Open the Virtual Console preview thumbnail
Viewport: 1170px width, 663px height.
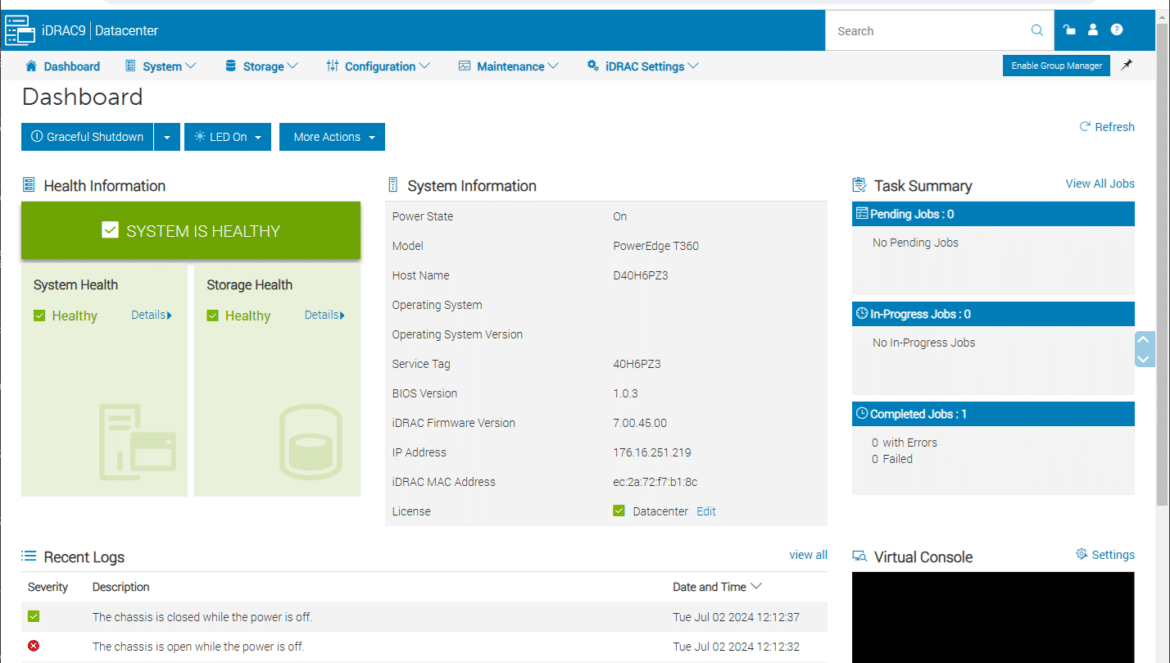click(993, 618)
